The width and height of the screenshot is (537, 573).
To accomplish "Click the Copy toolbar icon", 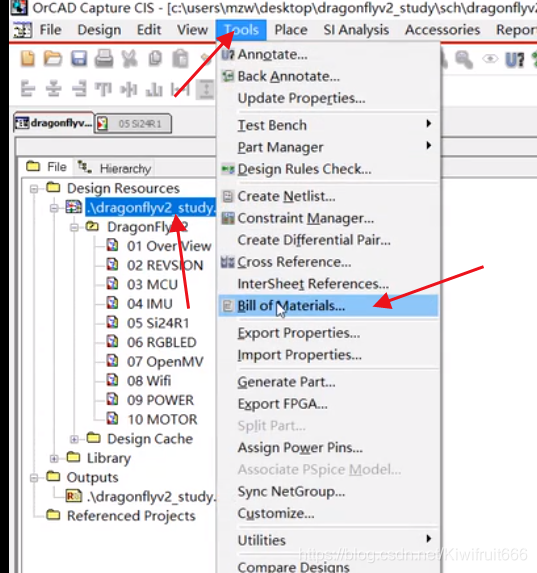I will pos(155,58).
